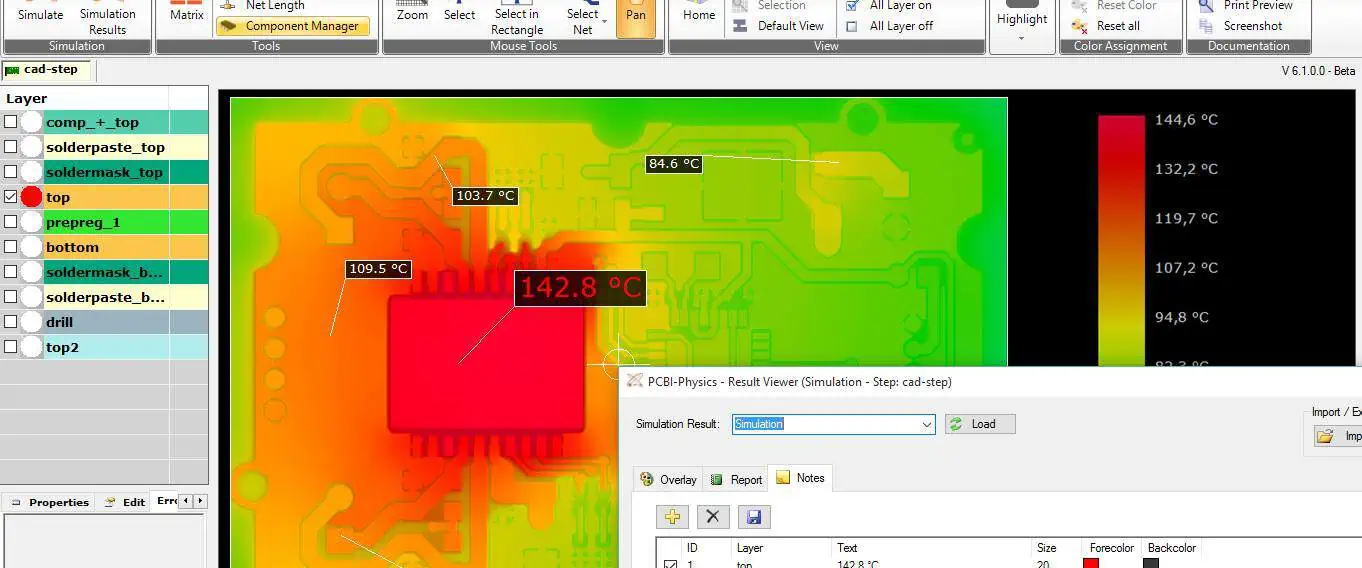This screenshot has height=568, width=1362.
Task: Open the Component Manager tool
Action: point(292,26)
